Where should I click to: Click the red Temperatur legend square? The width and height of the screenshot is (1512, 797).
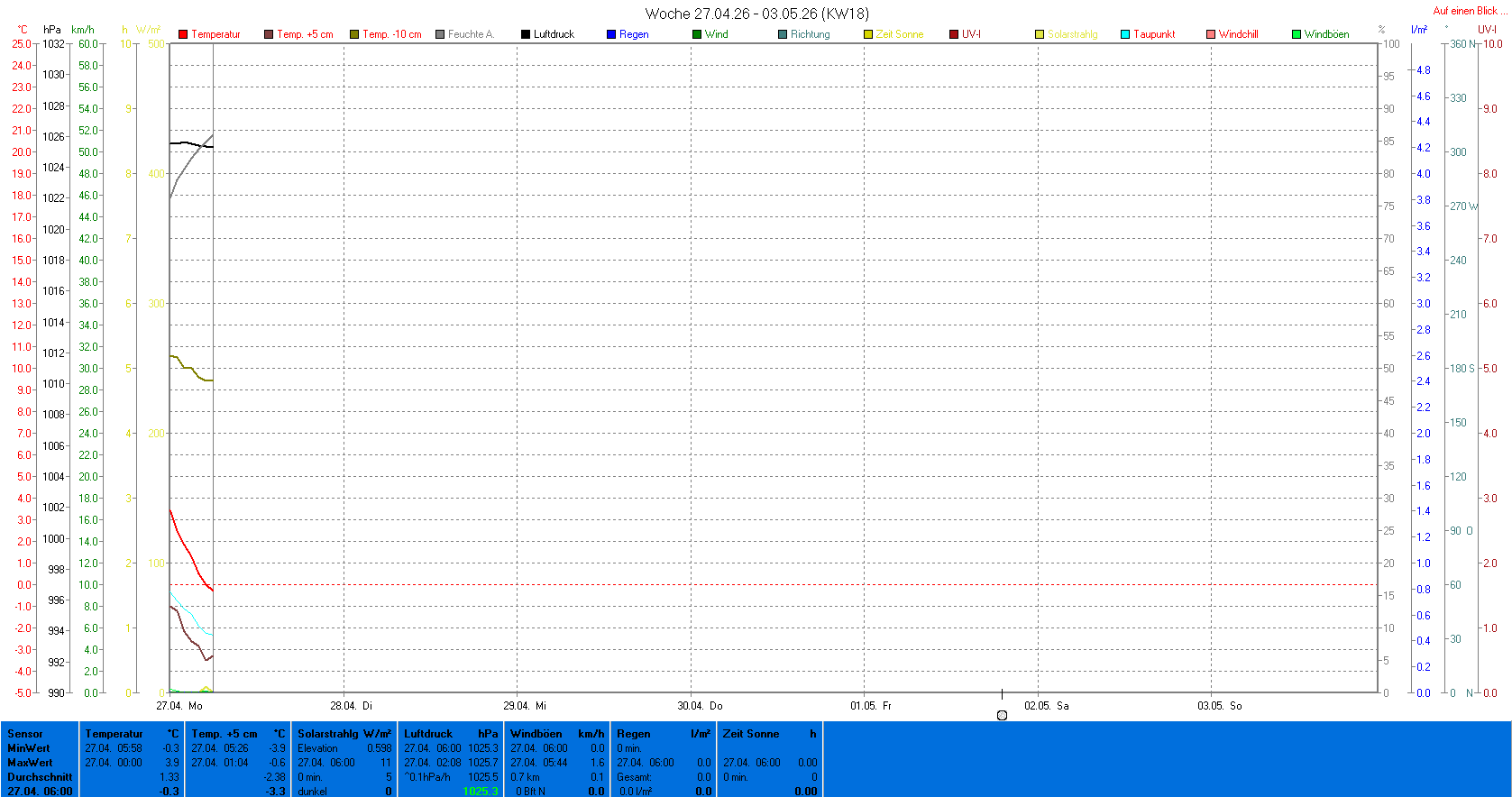tap(183, 34)
